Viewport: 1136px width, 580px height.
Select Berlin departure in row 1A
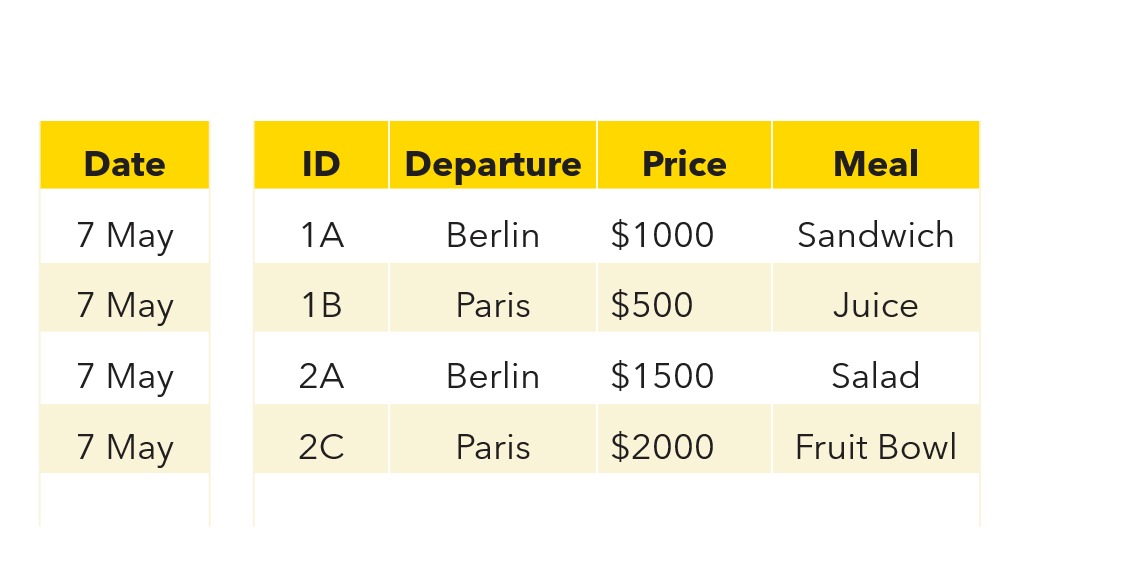493,227
